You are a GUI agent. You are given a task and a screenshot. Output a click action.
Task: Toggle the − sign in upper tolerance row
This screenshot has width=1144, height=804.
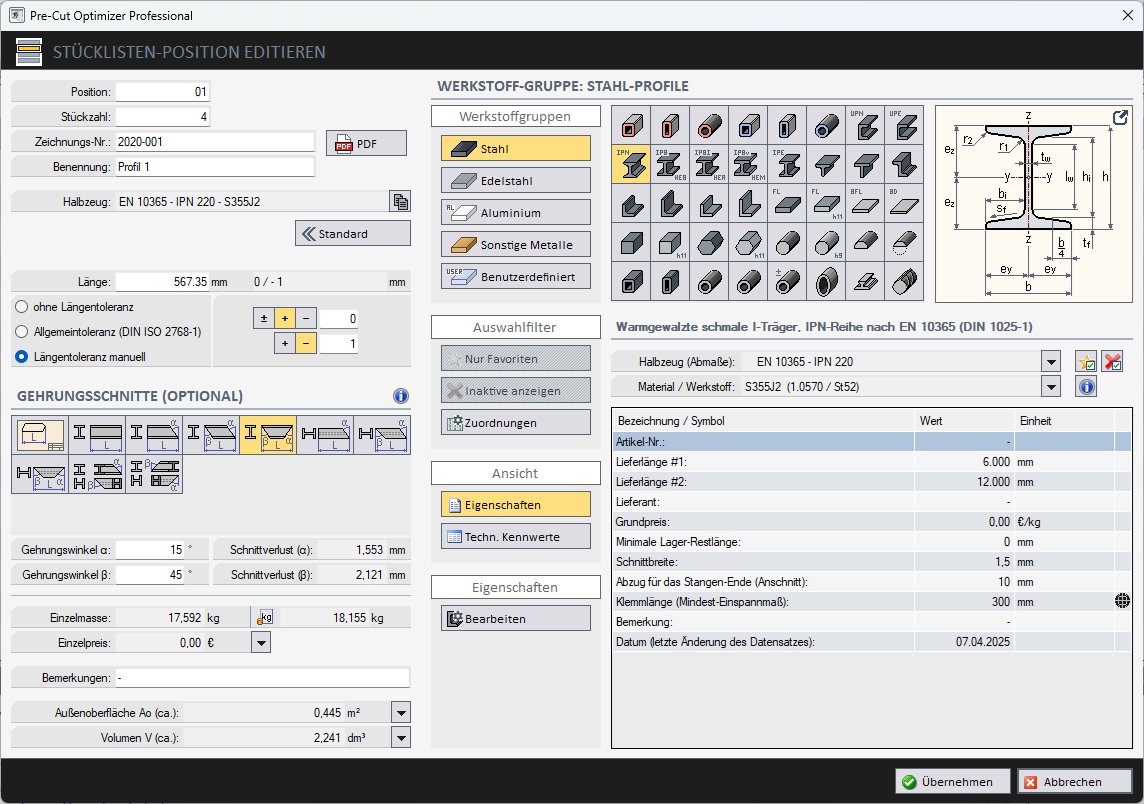306,318
